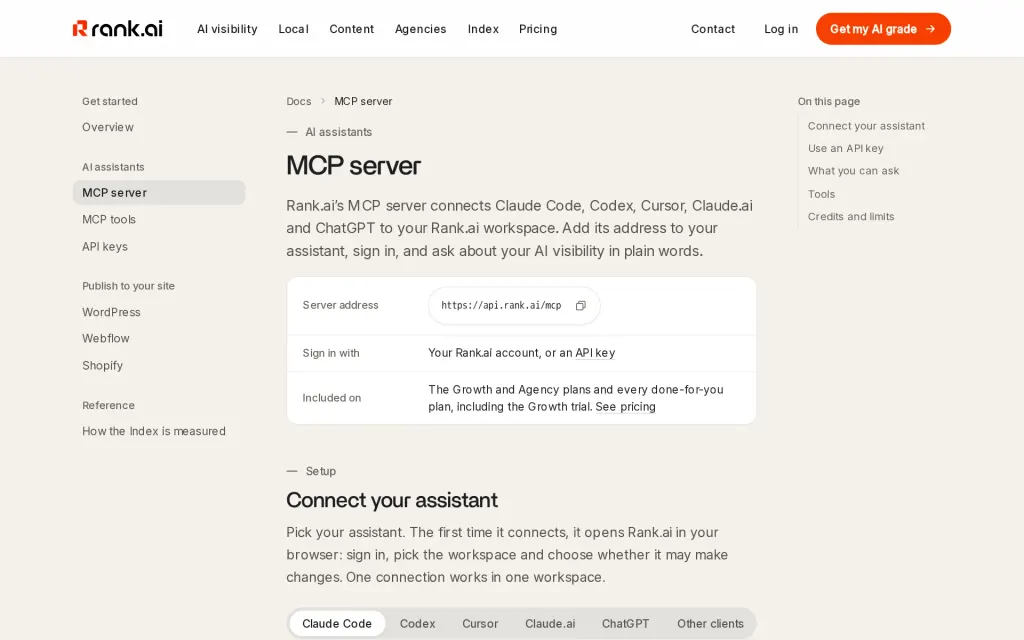Open the AI visibility menu
1024x640 pixels.
point(227,29)
